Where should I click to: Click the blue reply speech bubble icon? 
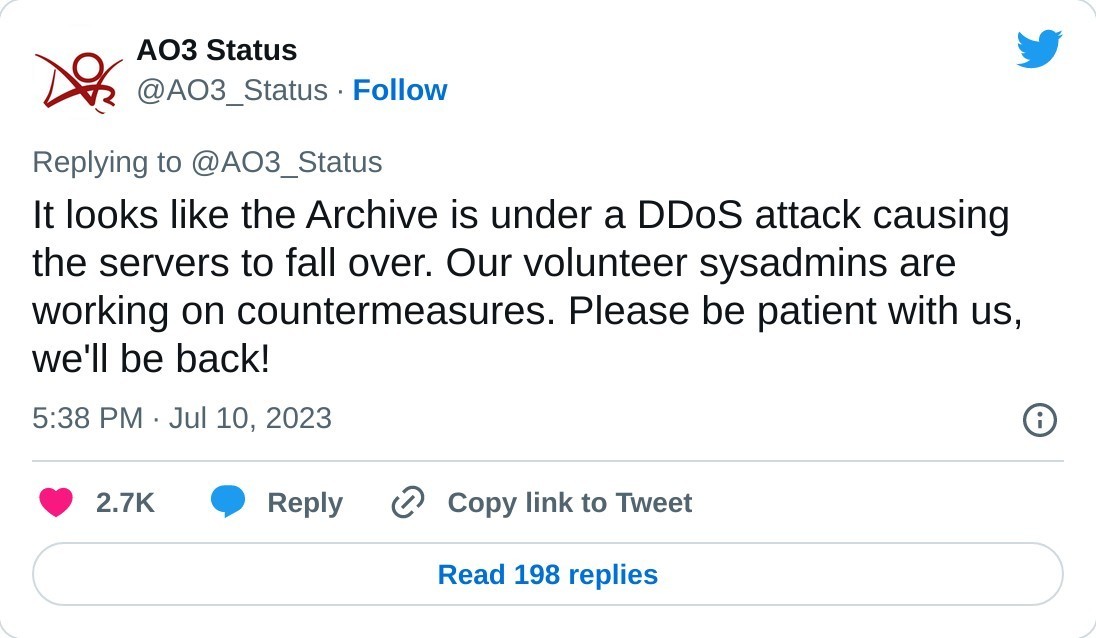coord(228,502)
